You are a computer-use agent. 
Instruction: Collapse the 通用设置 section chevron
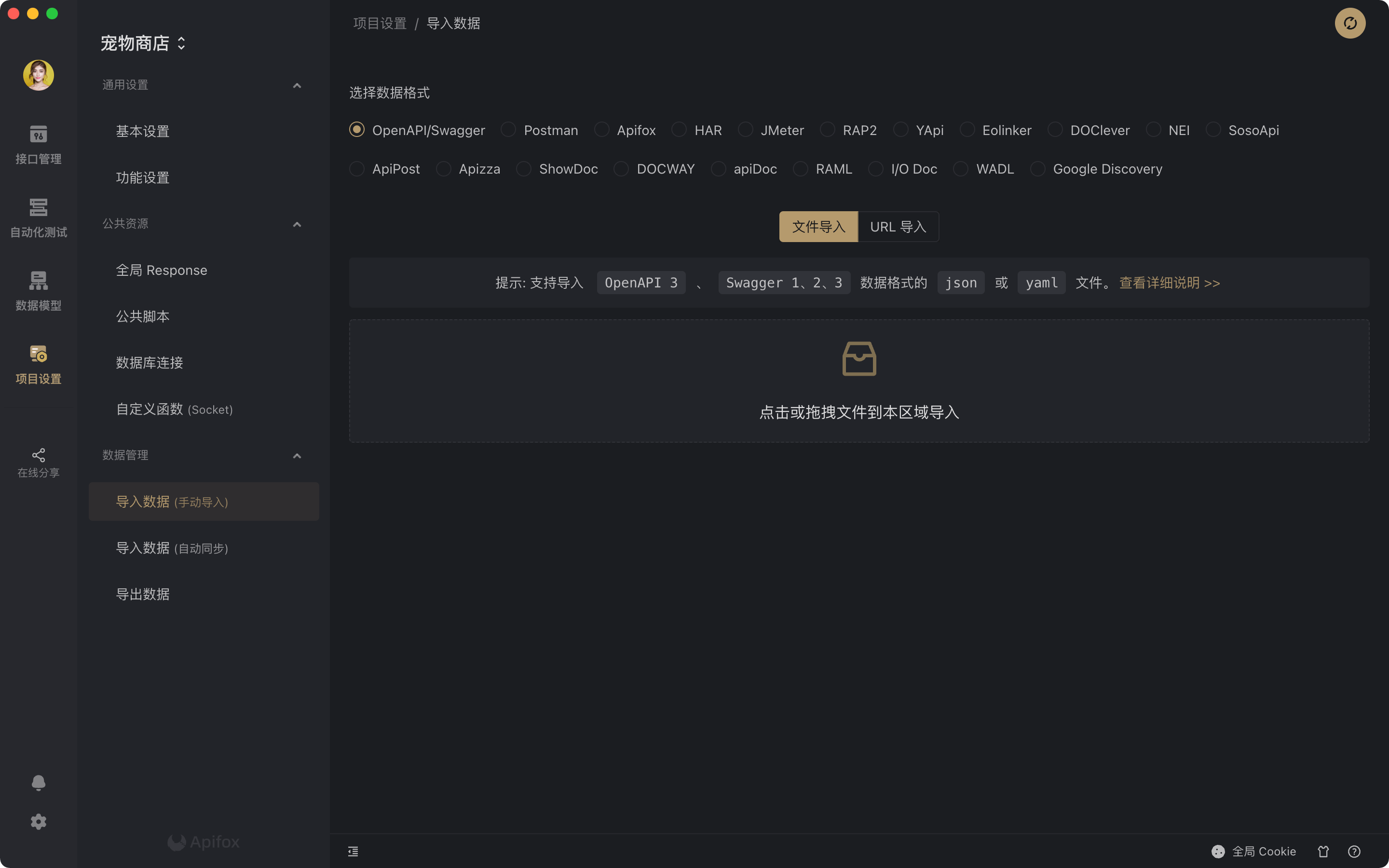[297, 85]
